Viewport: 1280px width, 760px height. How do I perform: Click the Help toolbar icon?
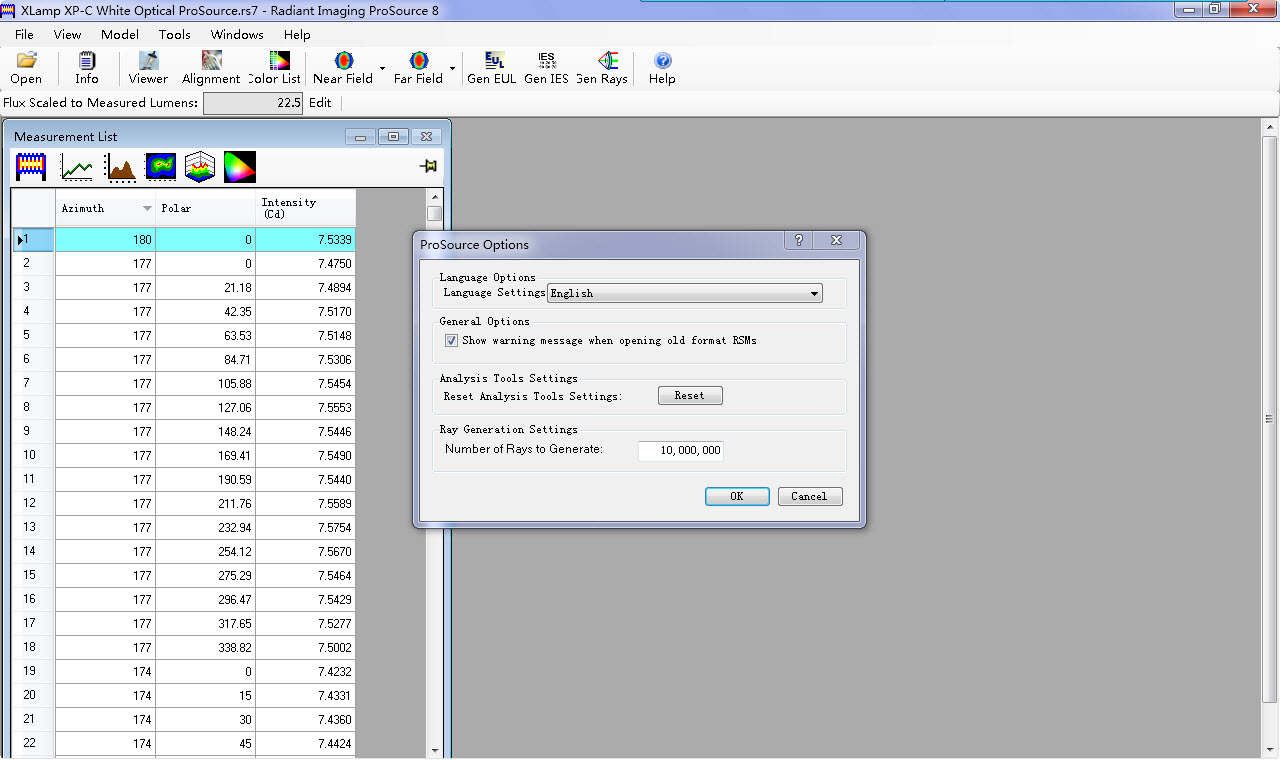coord(662,68)
